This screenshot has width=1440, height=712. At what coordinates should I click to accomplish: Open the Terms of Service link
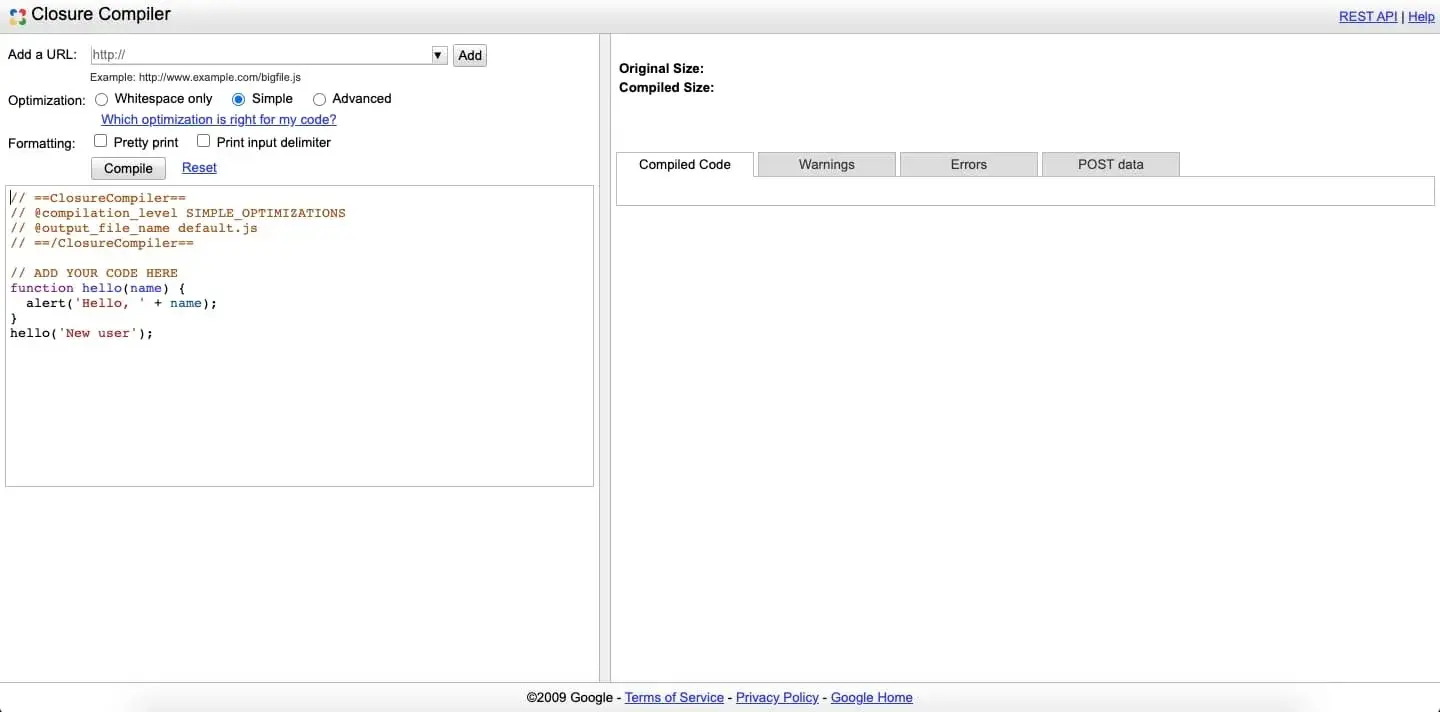(674, 698)
